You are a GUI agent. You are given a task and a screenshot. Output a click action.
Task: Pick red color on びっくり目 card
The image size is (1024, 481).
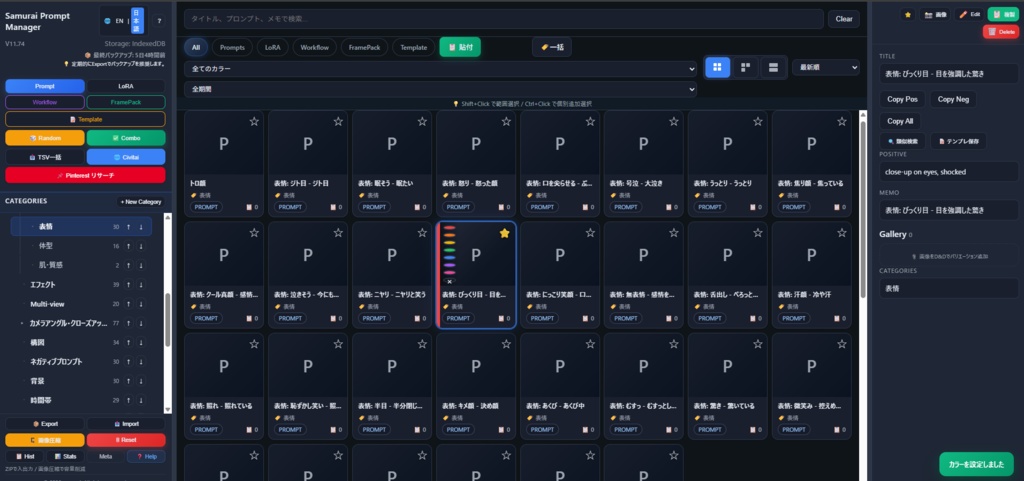(449, 228)
